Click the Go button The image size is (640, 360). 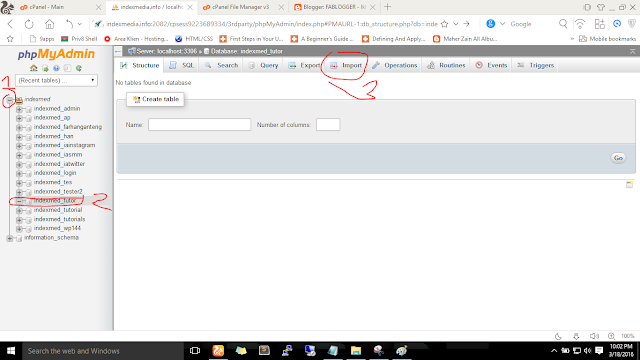tap(618, 158)
